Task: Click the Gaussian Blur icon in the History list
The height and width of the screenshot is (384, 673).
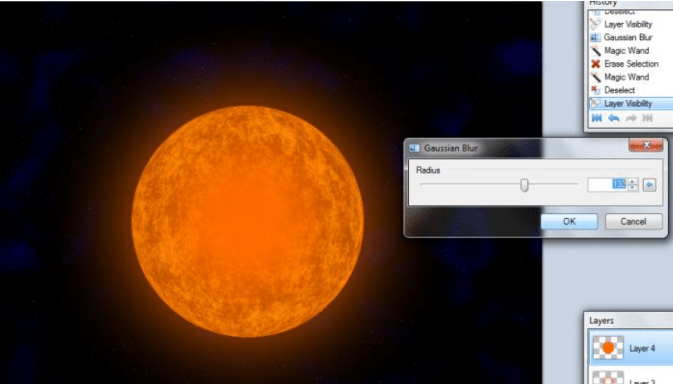Action: 595,38
